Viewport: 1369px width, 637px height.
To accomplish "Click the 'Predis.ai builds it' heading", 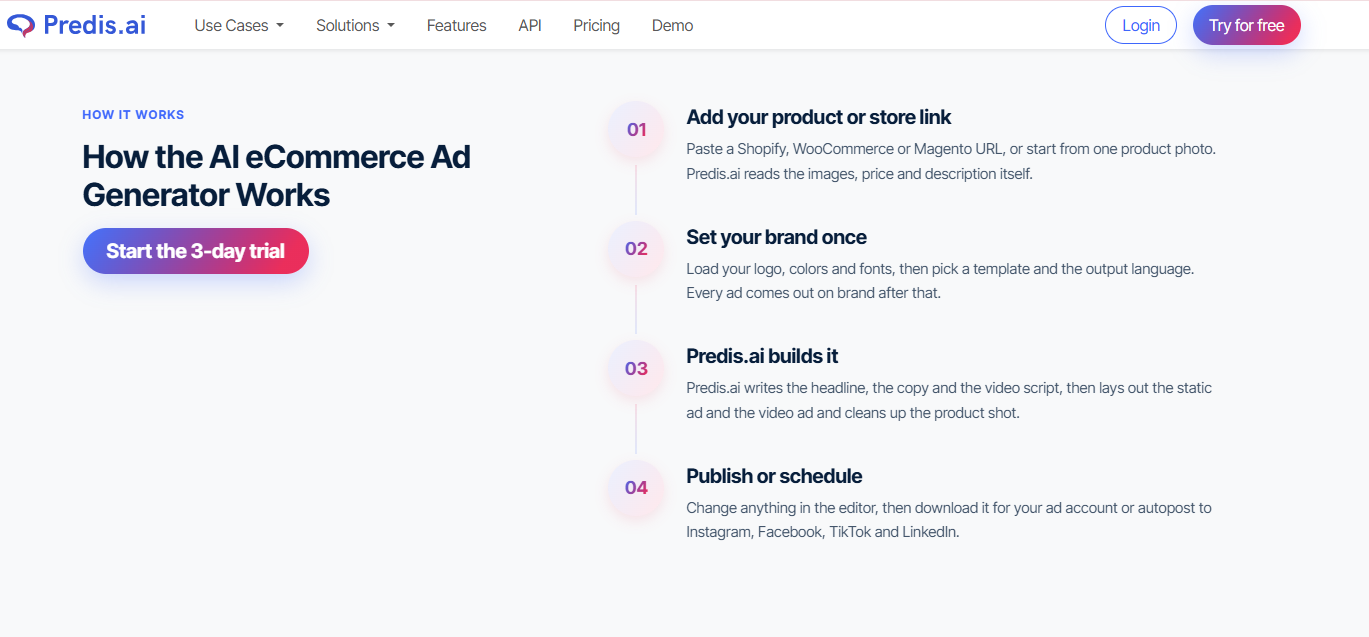I will 762,357.
